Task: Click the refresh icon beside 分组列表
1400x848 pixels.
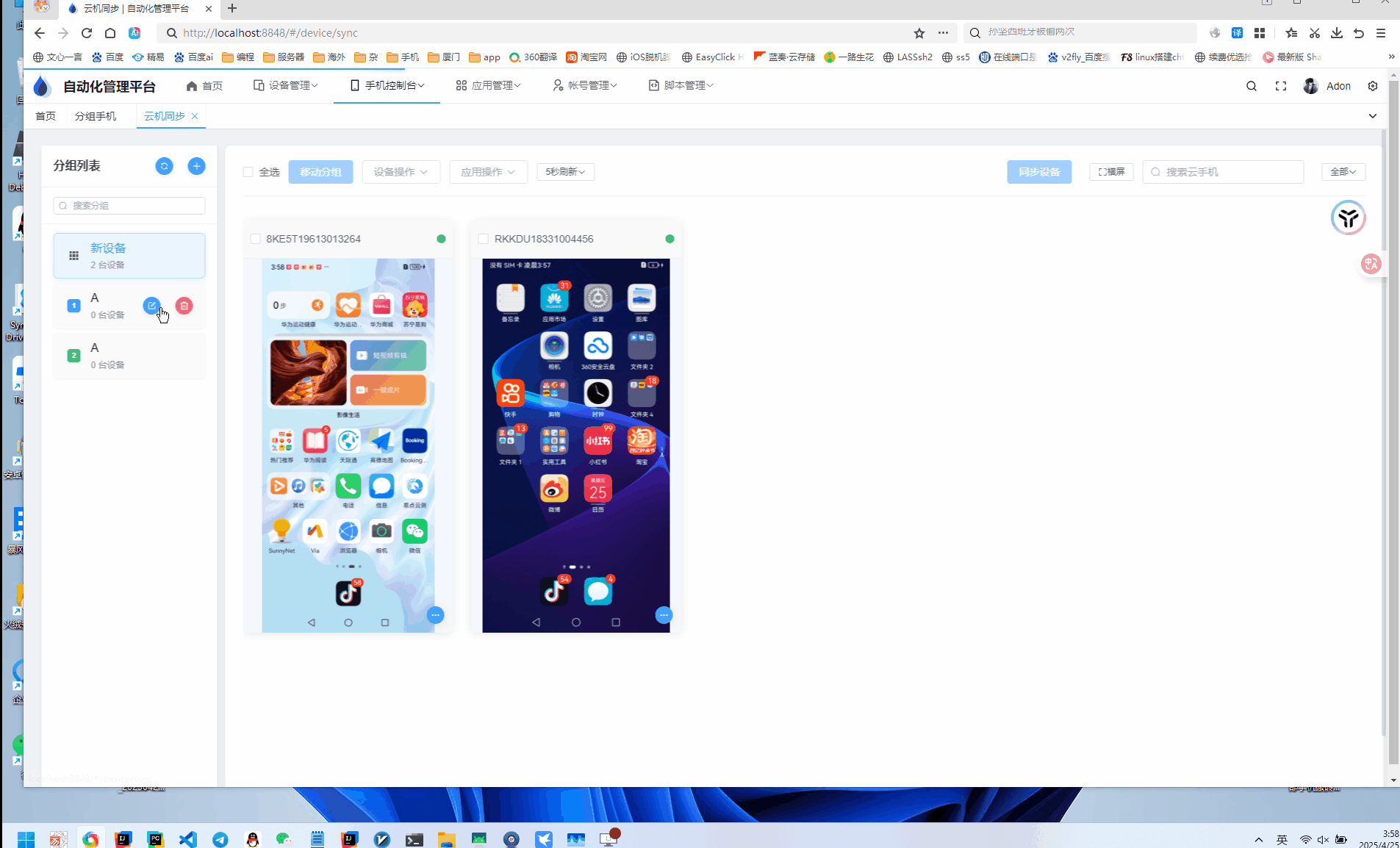Action: pyautogui.click(x=164, y=166)
